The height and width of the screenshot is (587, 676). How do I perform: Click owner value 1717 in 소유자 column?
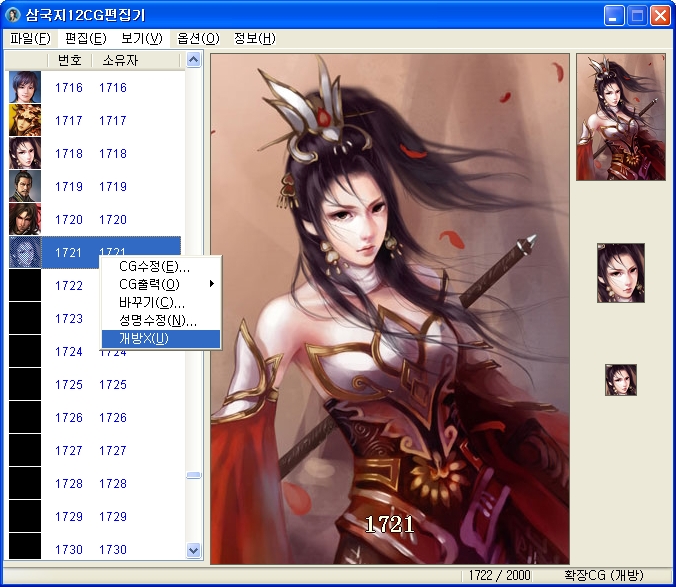[x=113, y=121]
